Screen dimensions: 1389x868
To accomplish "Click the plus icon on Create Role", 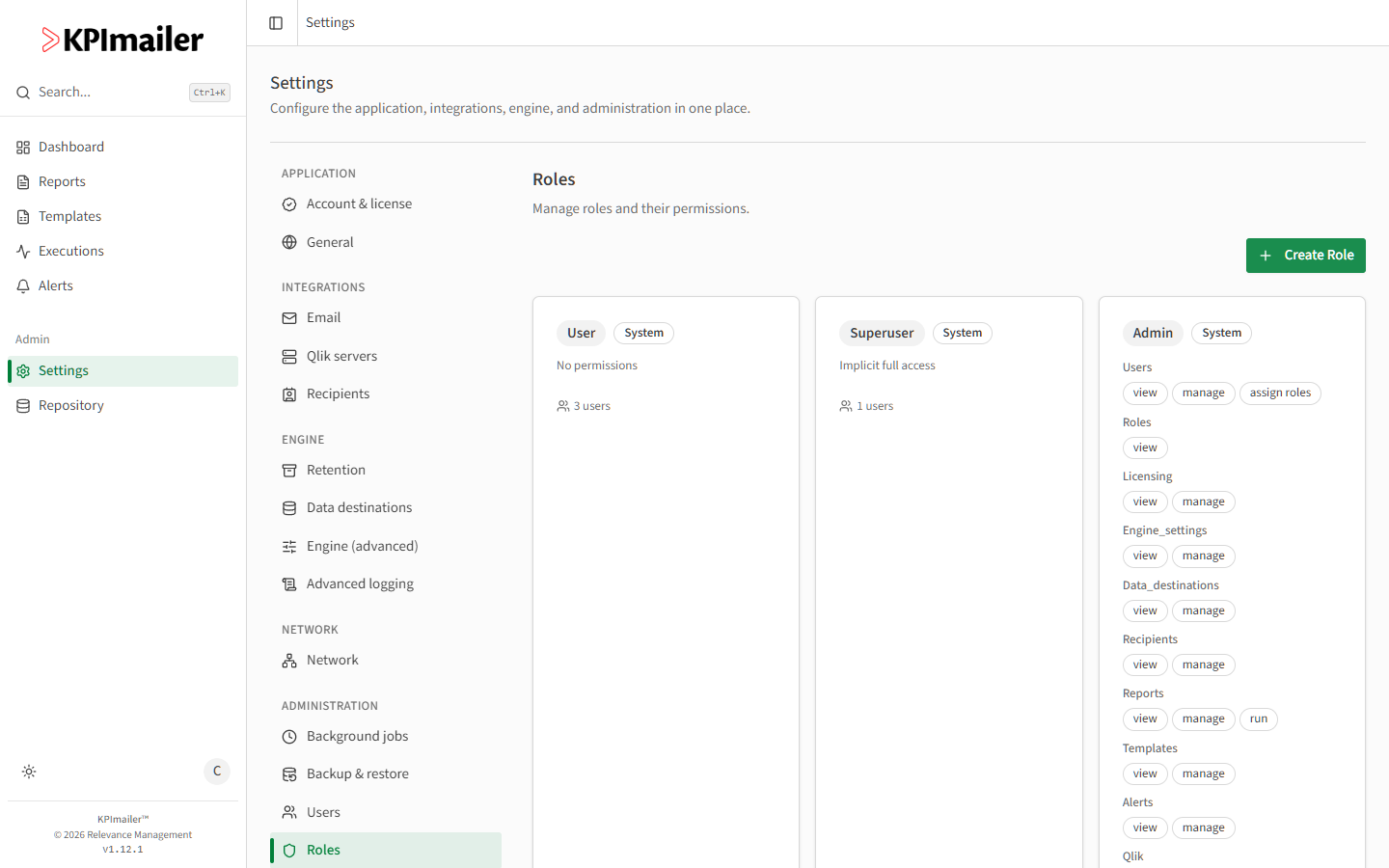I will coord(1266,256).
